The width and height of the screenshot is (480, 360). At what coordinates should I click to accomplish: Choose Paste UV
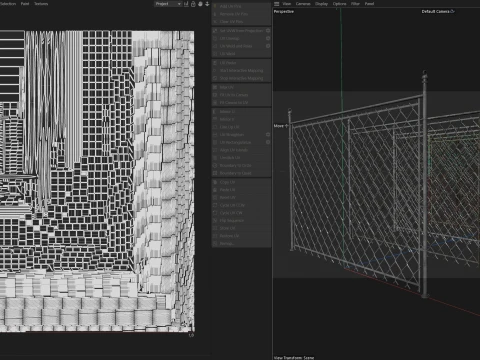(x=241, y=190)
